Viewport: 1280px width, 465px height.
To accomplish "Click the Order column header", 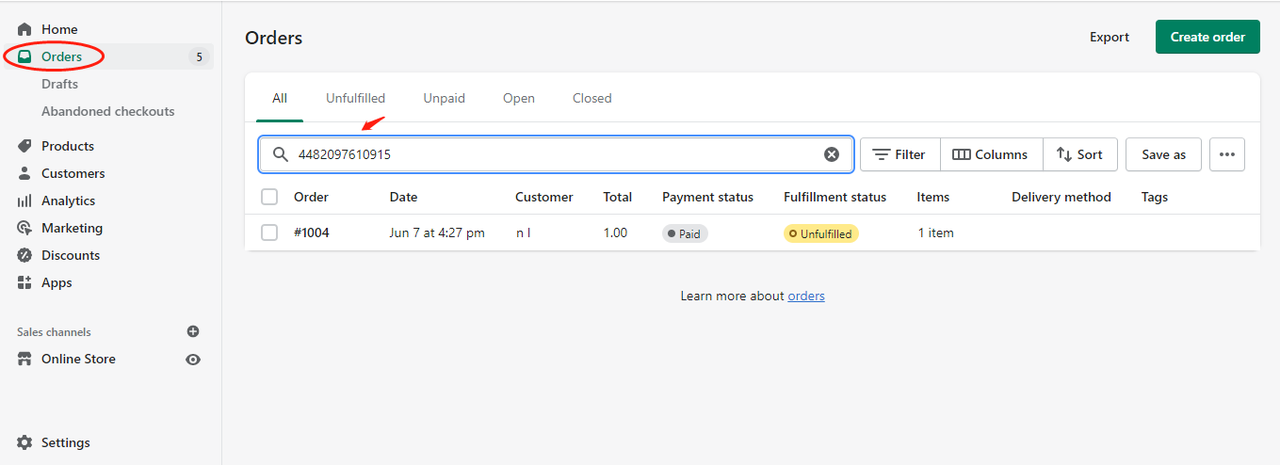I will 311,197.
